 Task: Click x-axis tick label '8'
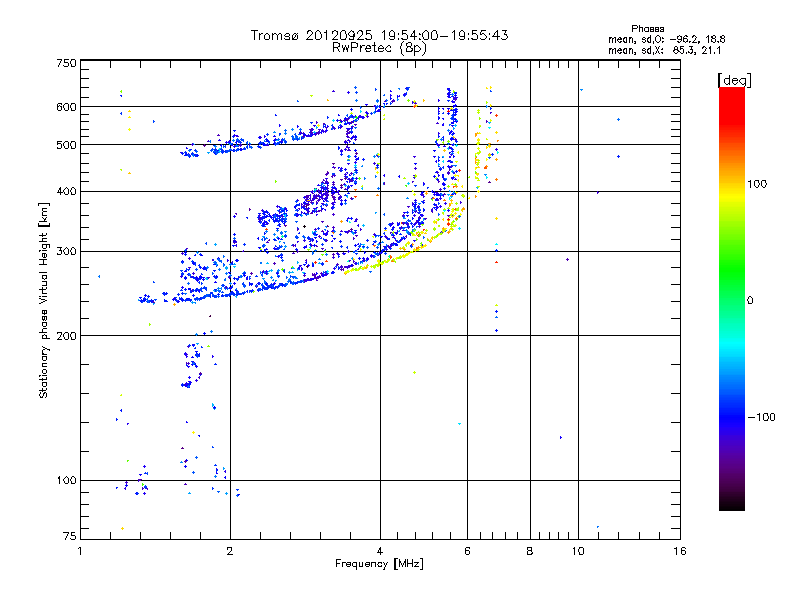click(x=530, y=551)
